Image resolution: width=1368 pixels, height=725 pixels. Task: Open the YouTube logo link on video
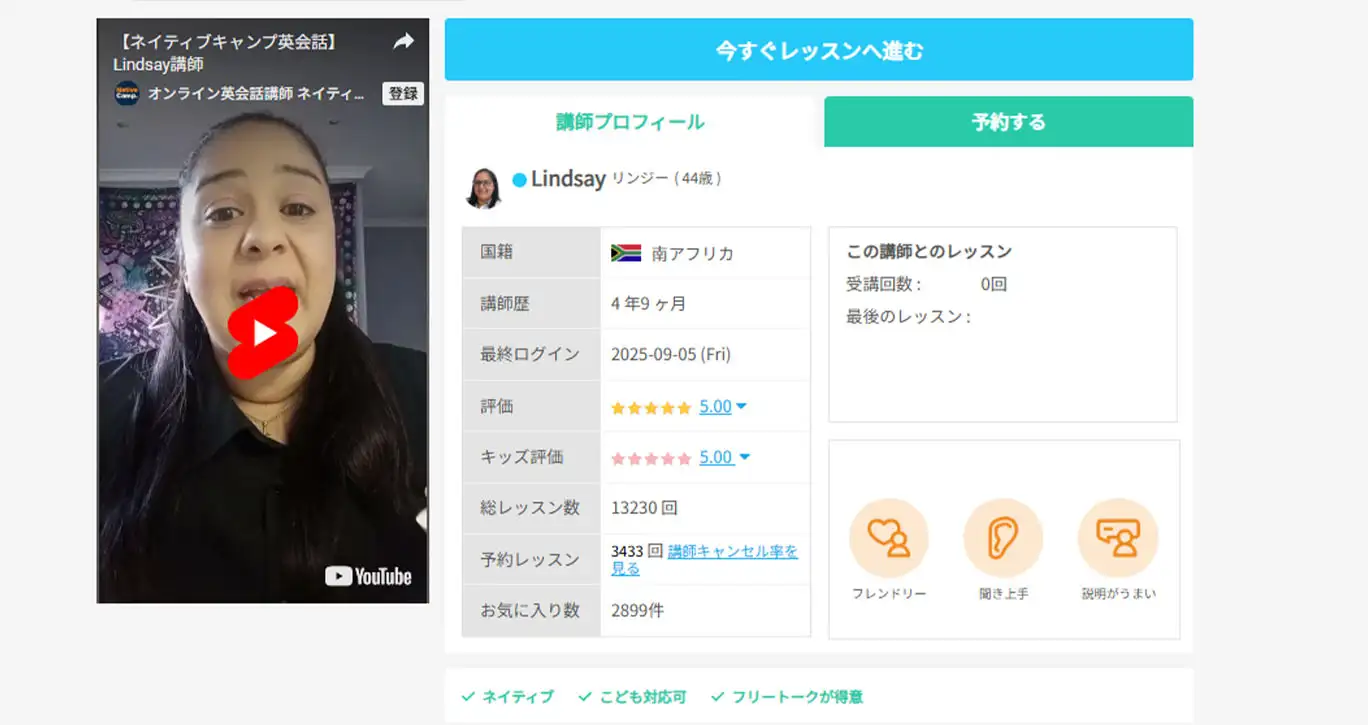click(368, 576)
